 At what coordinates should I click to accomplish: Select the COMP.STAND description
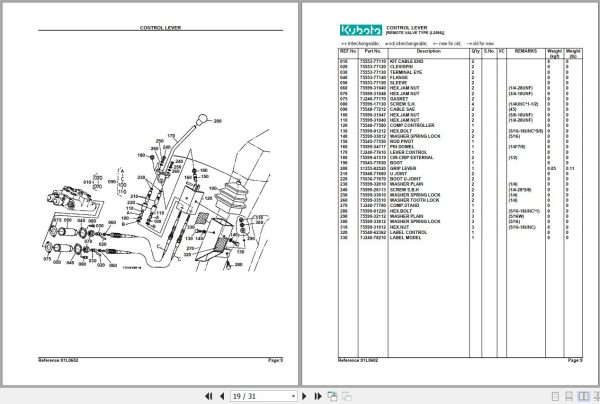point(404,205)
